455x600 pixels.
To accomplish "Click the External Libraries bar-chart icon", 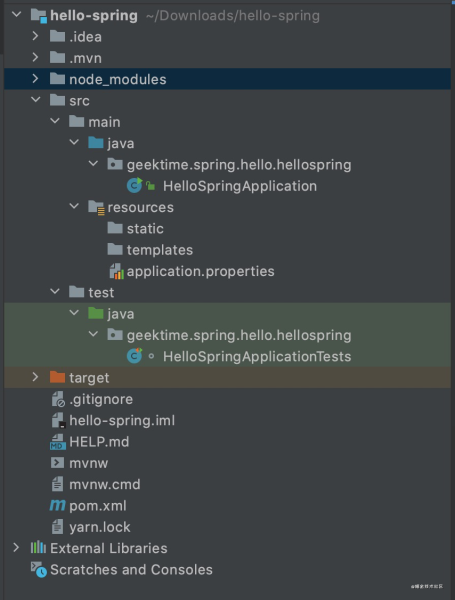I will 38,548.
